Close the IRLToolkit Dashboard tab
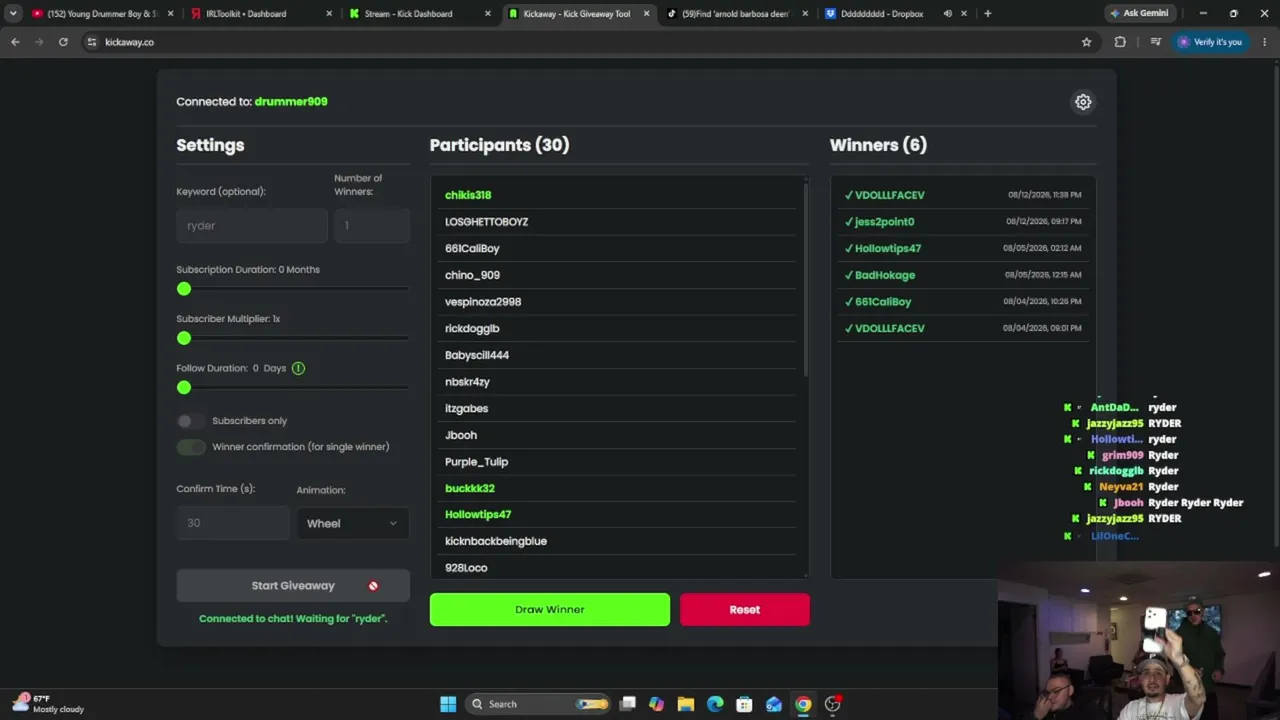 pyautogui.click(x=330, y=14)
